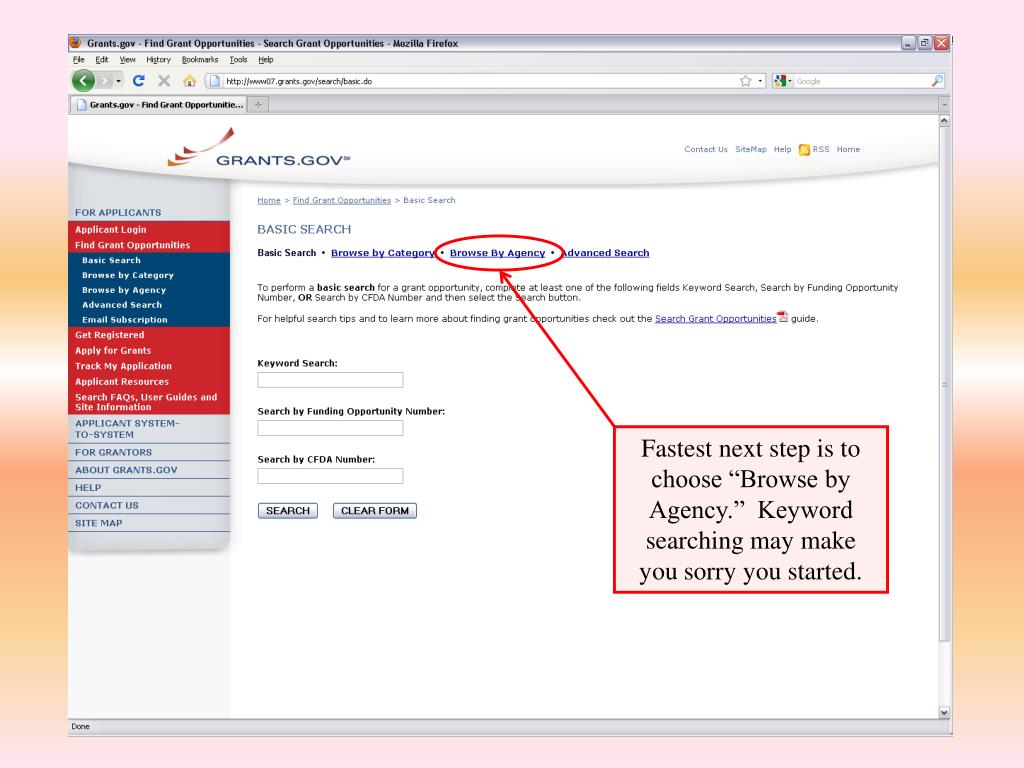1024x768 pixels.
Task: Open the Google search engine selector
Action: pyautogui.click(x=782, y=81)
